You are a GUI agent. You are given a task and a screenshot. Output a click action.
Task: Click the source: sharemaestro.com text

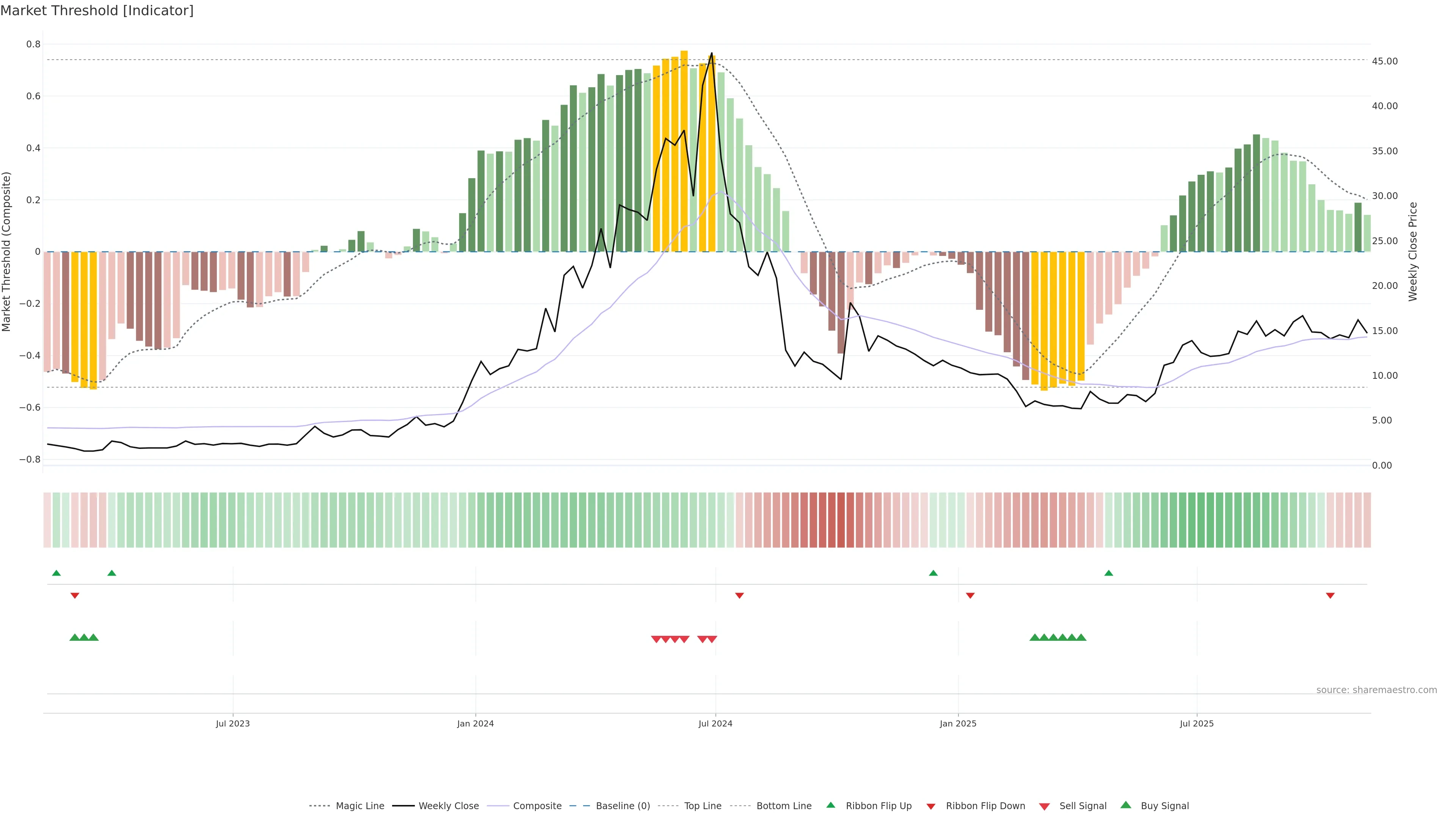(1376, 690)
